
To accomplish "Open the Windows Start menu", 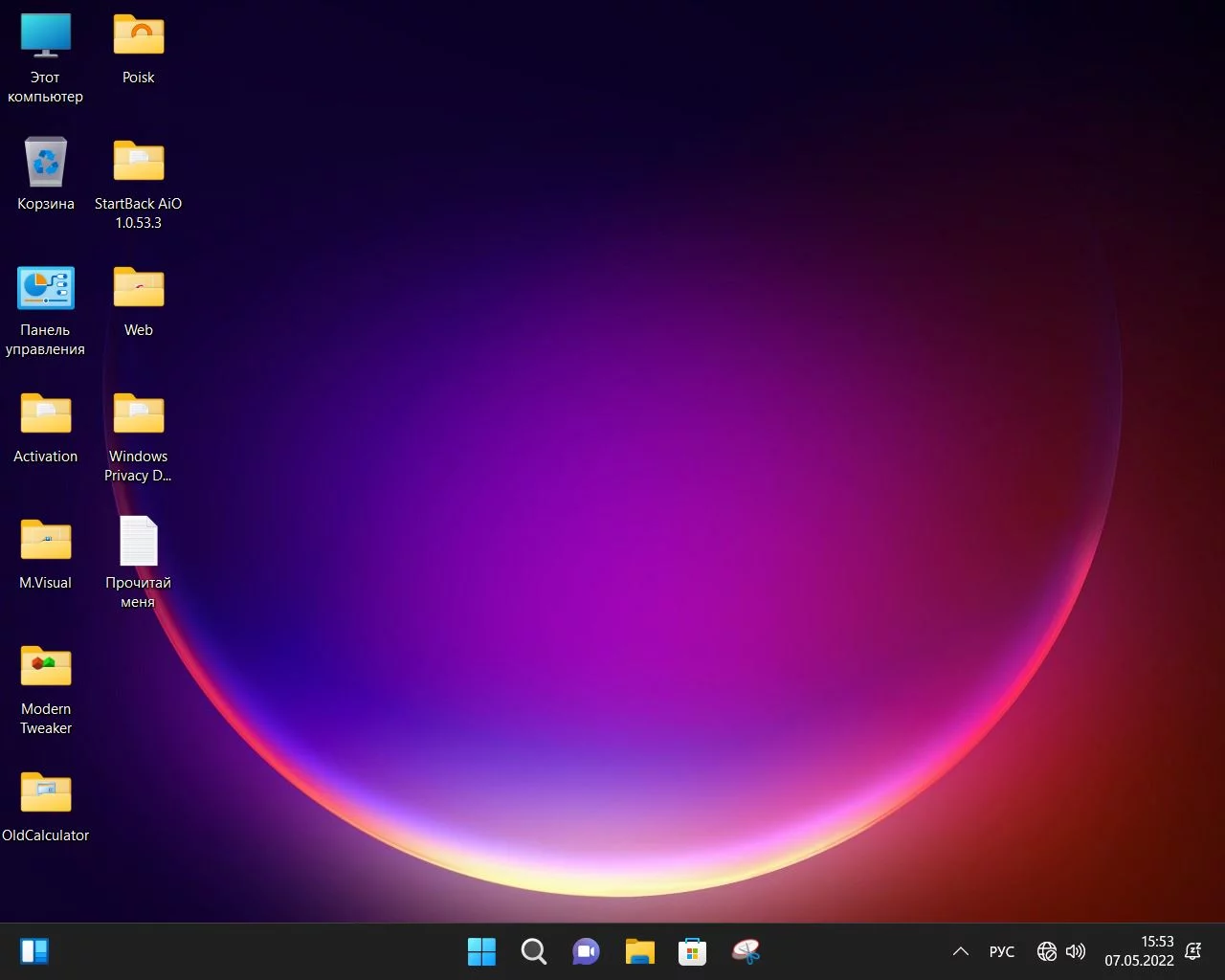I will point(481,951).
